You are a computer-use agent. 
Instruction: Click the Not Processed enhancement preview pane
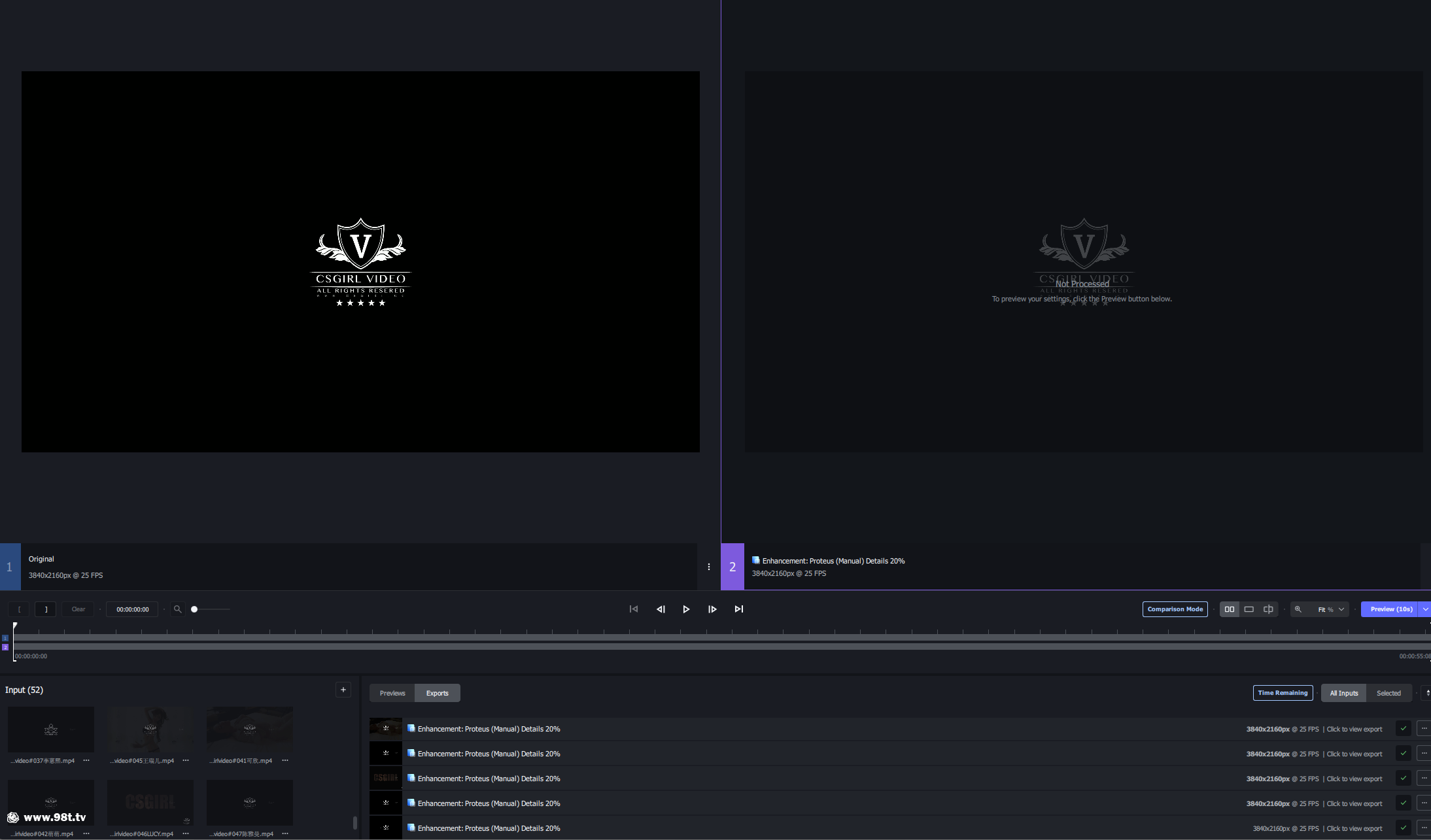pyautogui.click(x=1084, y=261)
